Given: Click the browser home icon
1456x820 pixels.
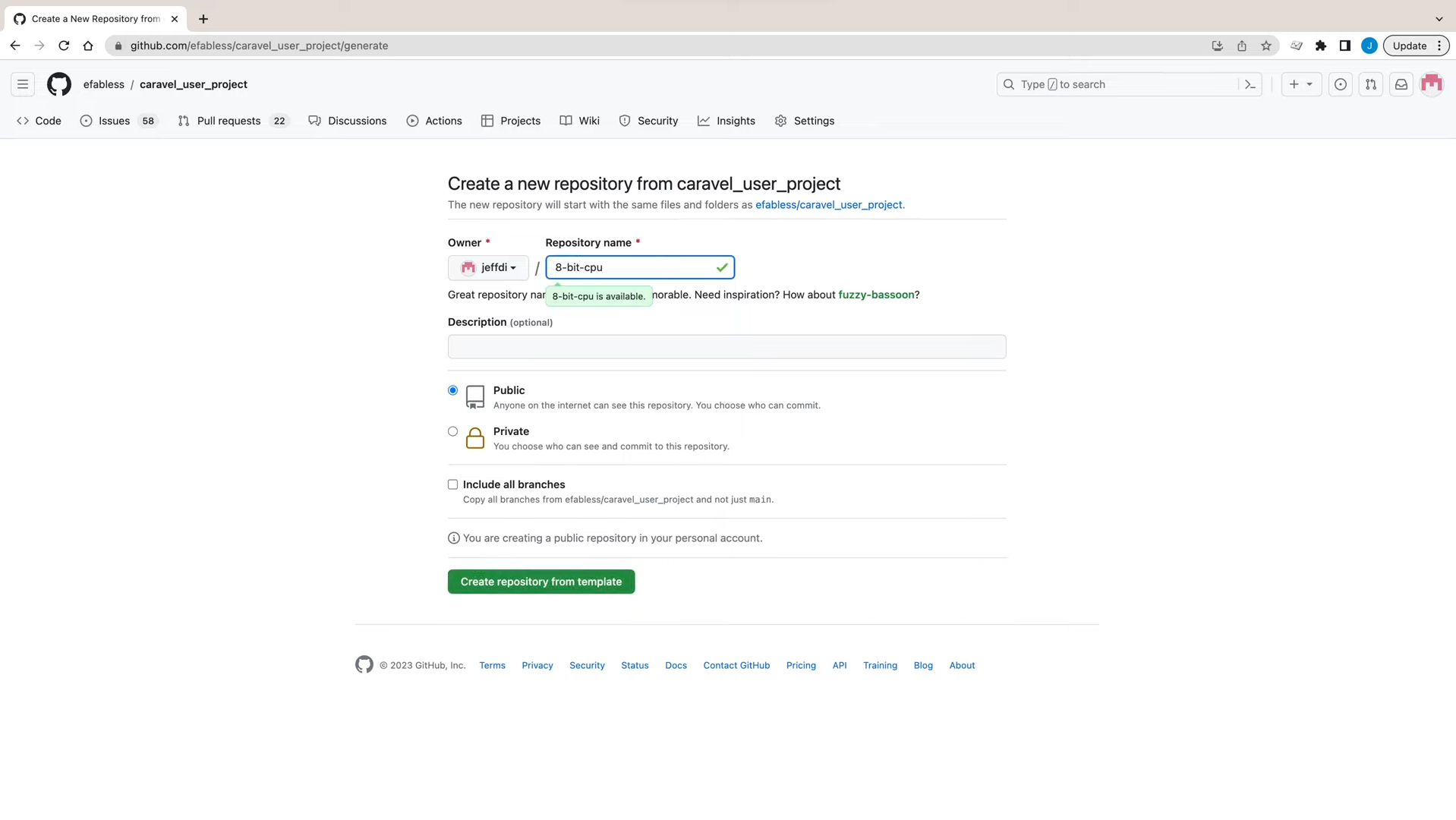Looking at the screenshot, I should [88, 46].
